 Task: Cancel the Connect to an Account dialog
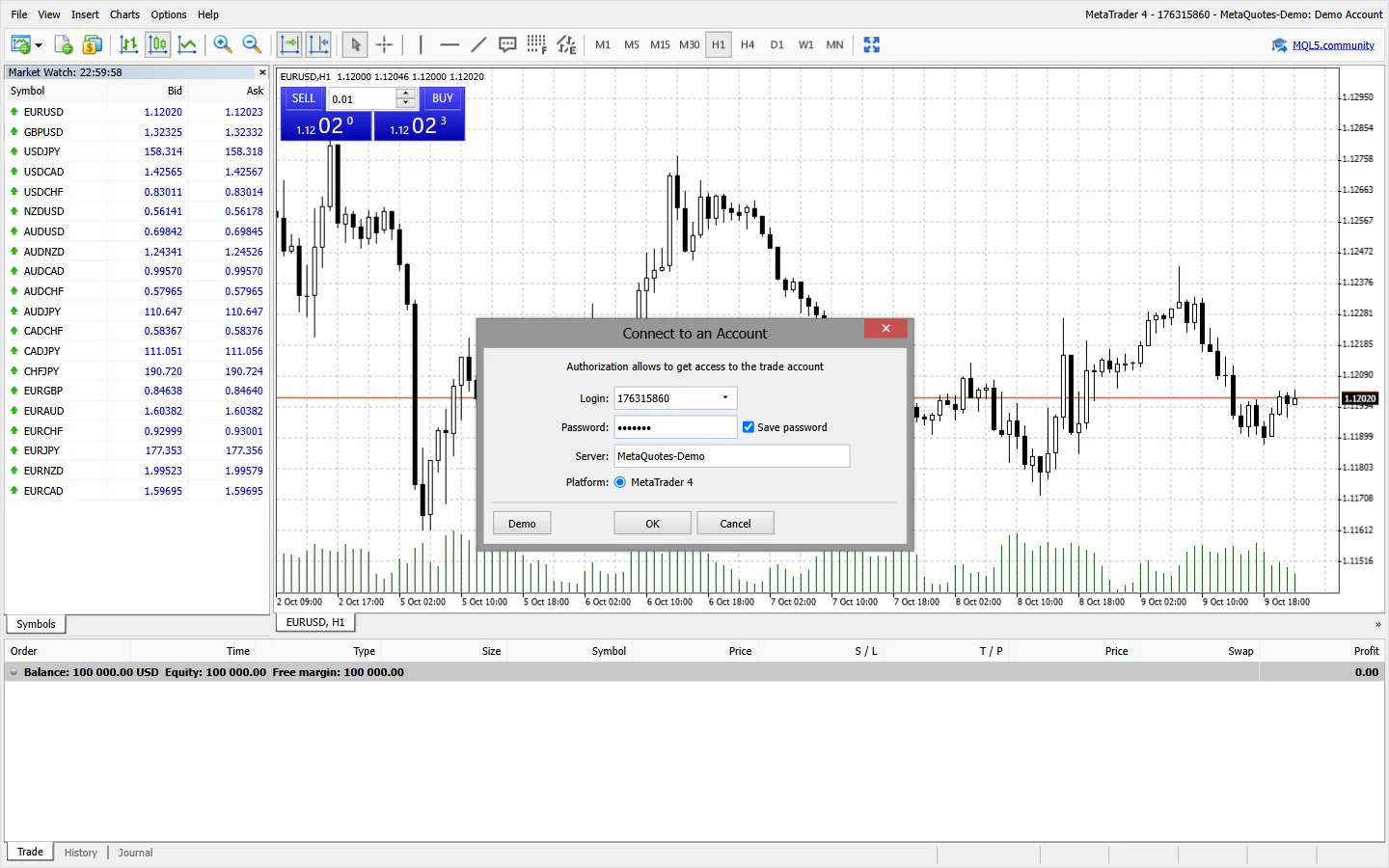[735, 524]
